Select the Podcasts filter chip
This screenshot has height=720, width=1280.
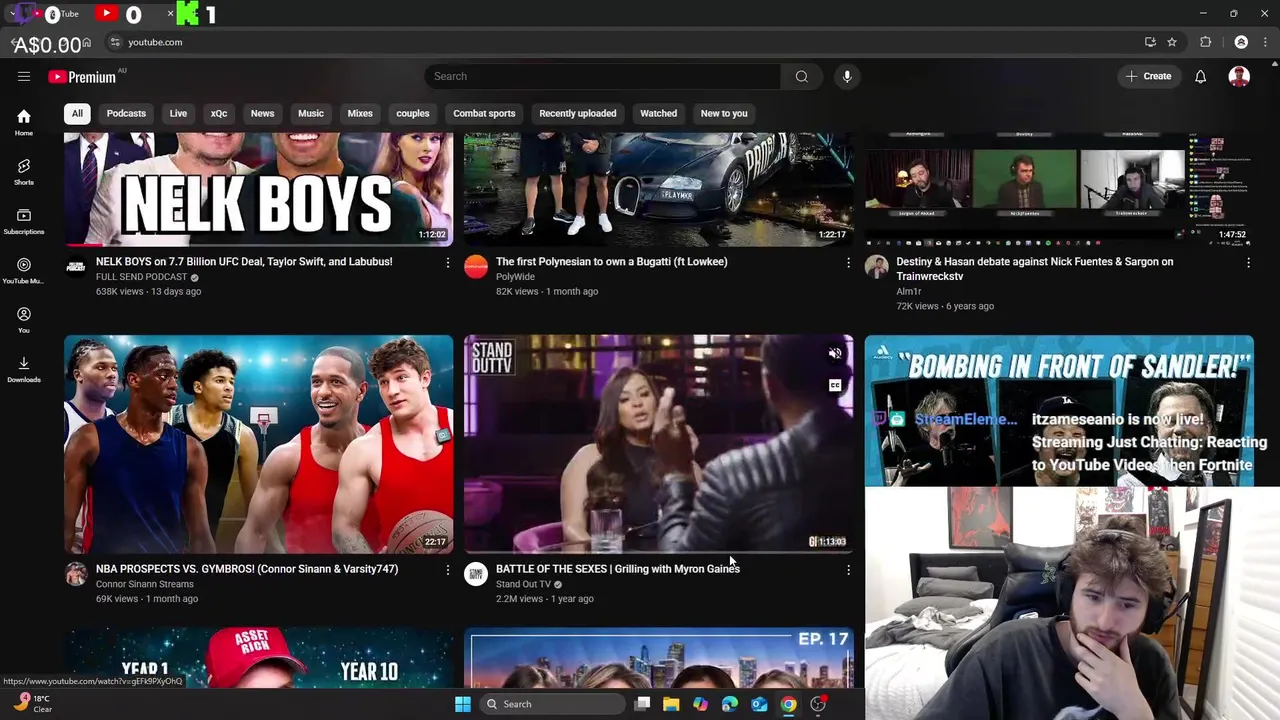pos(126,113)
